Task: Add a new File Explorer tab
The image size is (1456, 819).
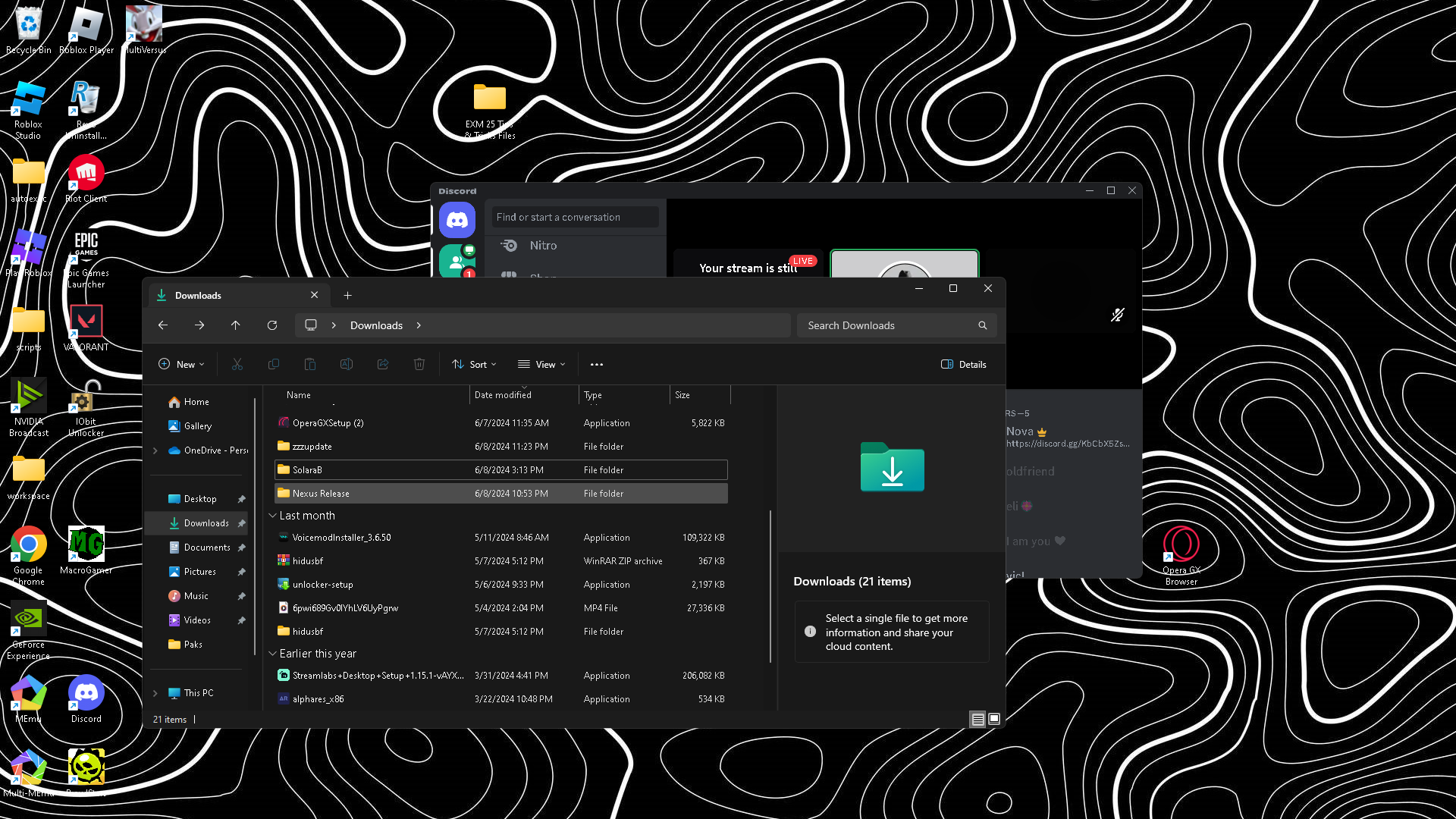Action: pyautogui.click(x=347, y=296)
